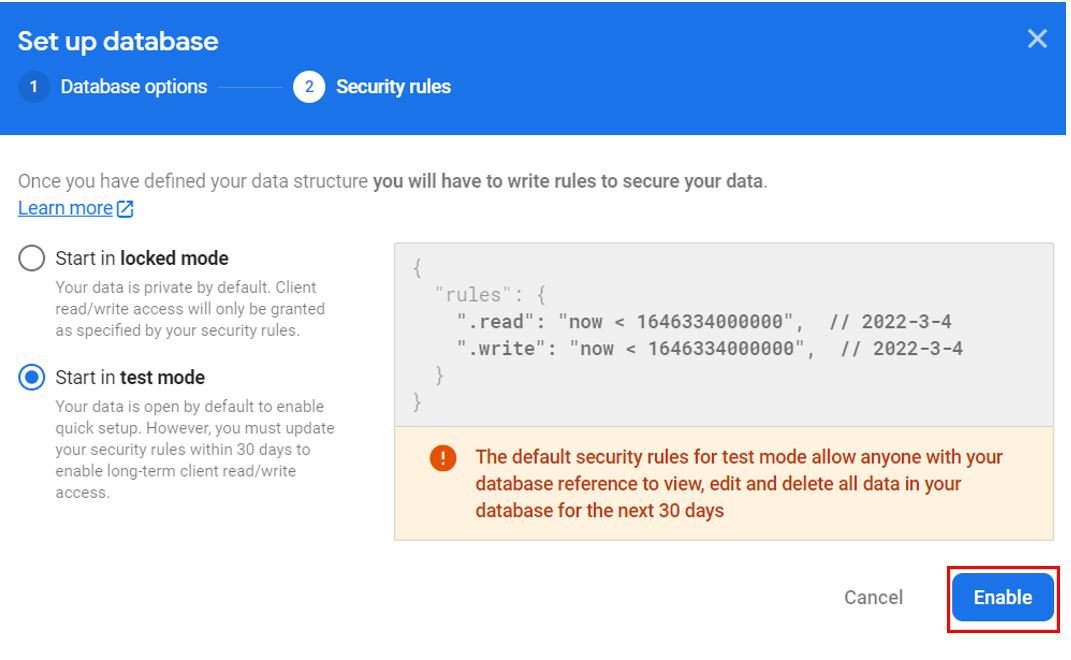The image size is (1071, 660).
Task: Click the orange warning exclamation icon
Action: pyautogui.click(x=443, y=457)
